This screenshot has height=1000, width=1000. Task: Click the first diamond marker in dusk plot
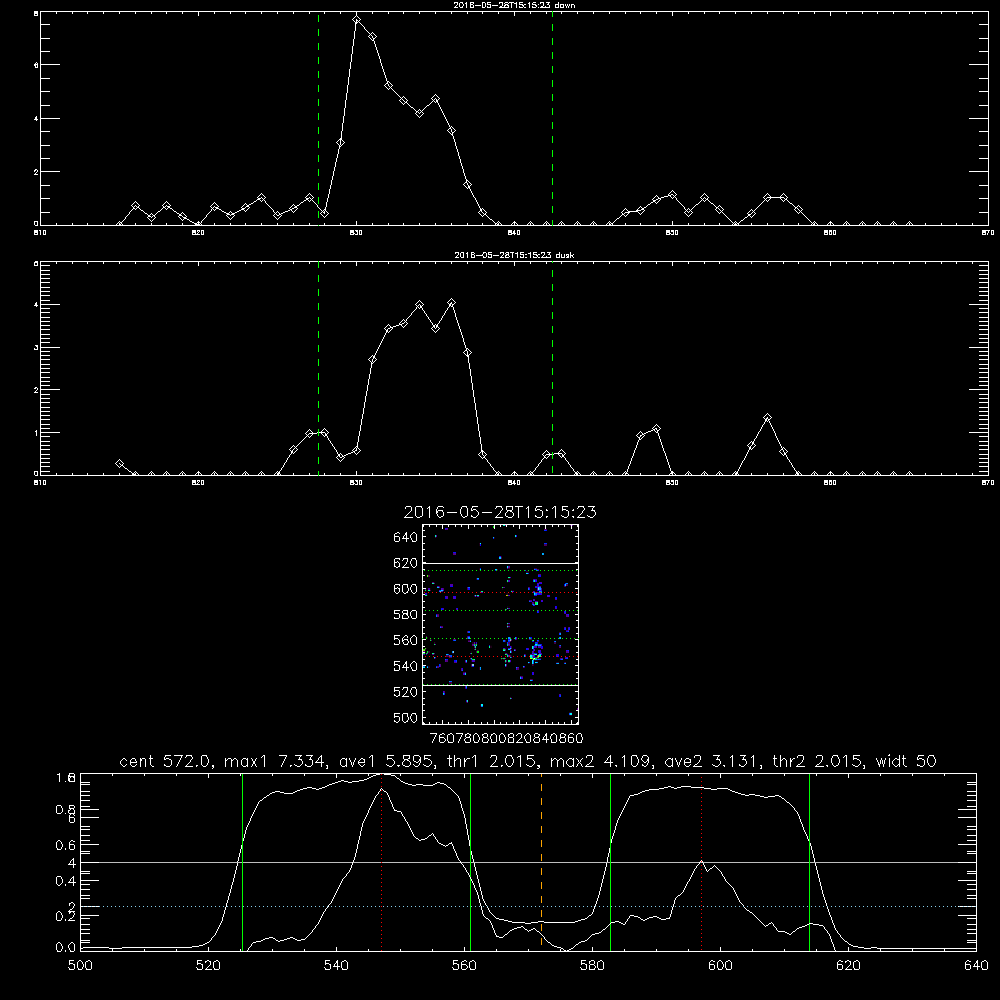pyautogui.click(x=119, y=464)
